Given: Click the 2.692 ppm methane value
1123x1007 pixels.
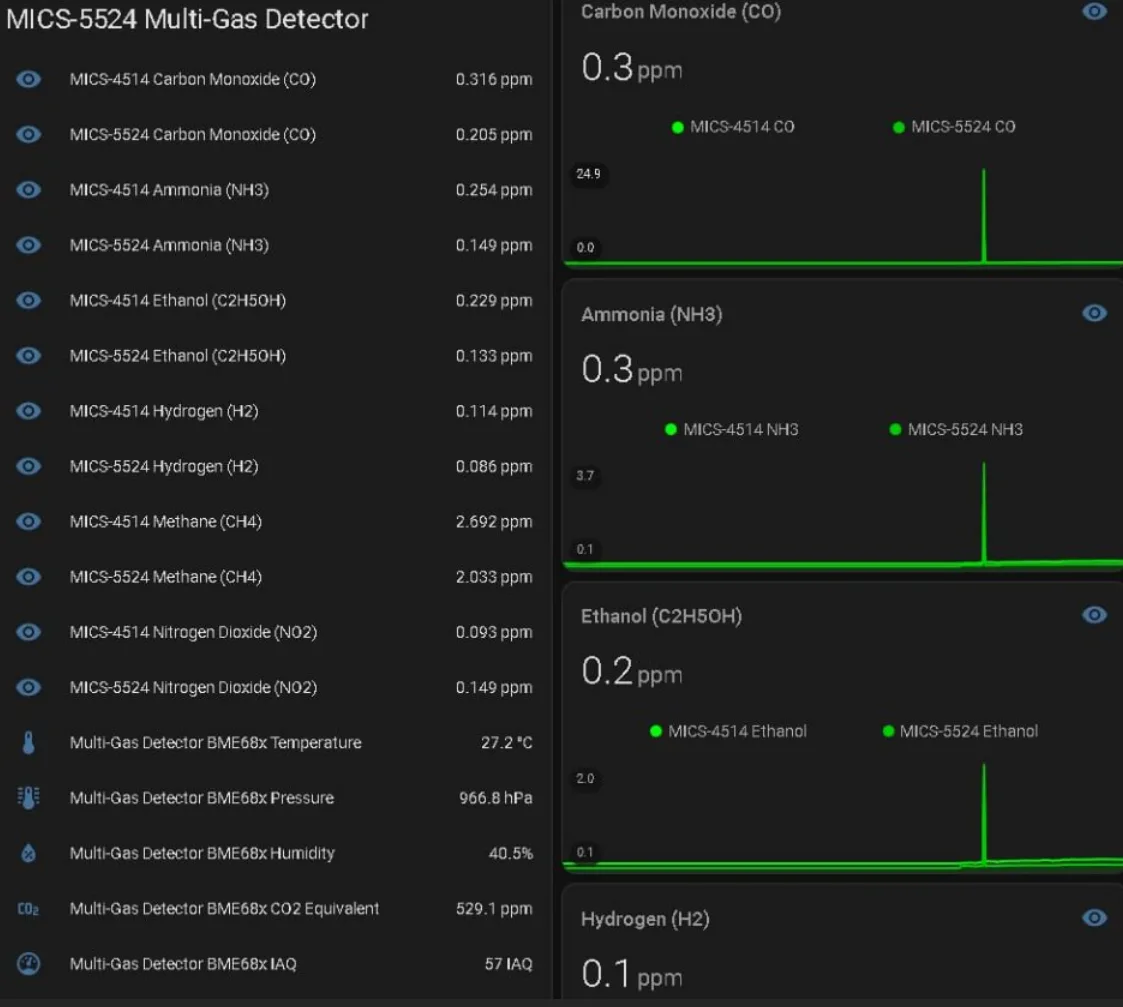Looking at the screenshot, I should click(493, 521).
